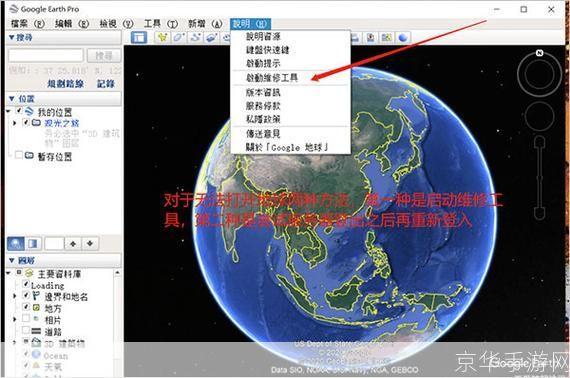Screen dimensions: 570x378
Task: Click the Ocean layer icon
Action: tap(36, 354)
